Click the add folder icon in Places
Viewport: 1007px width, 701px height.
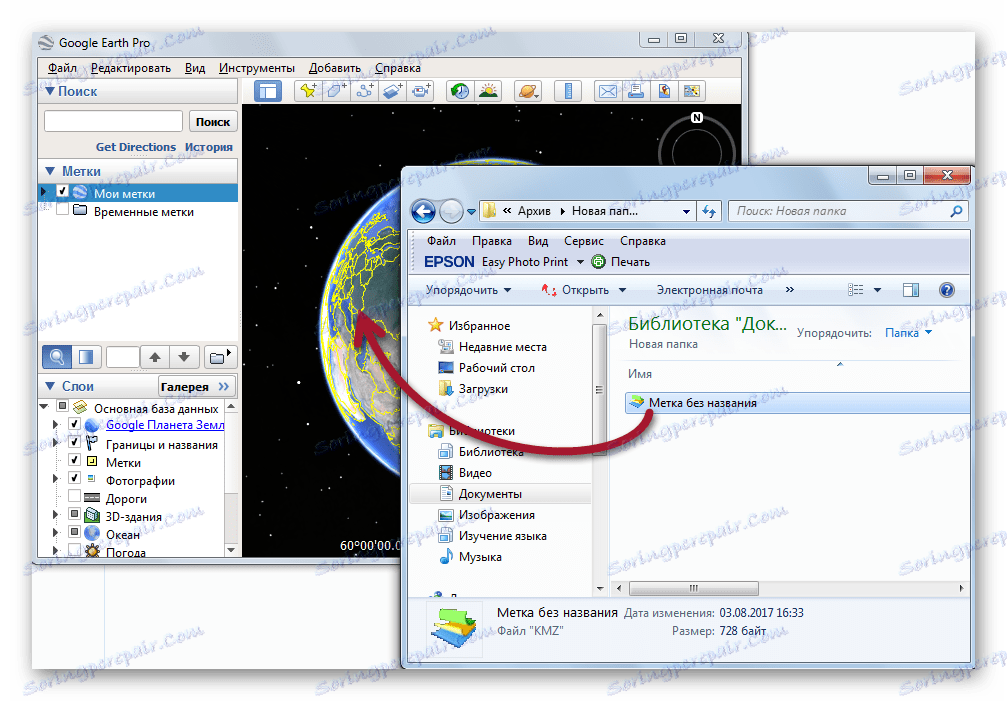point(219,357)
